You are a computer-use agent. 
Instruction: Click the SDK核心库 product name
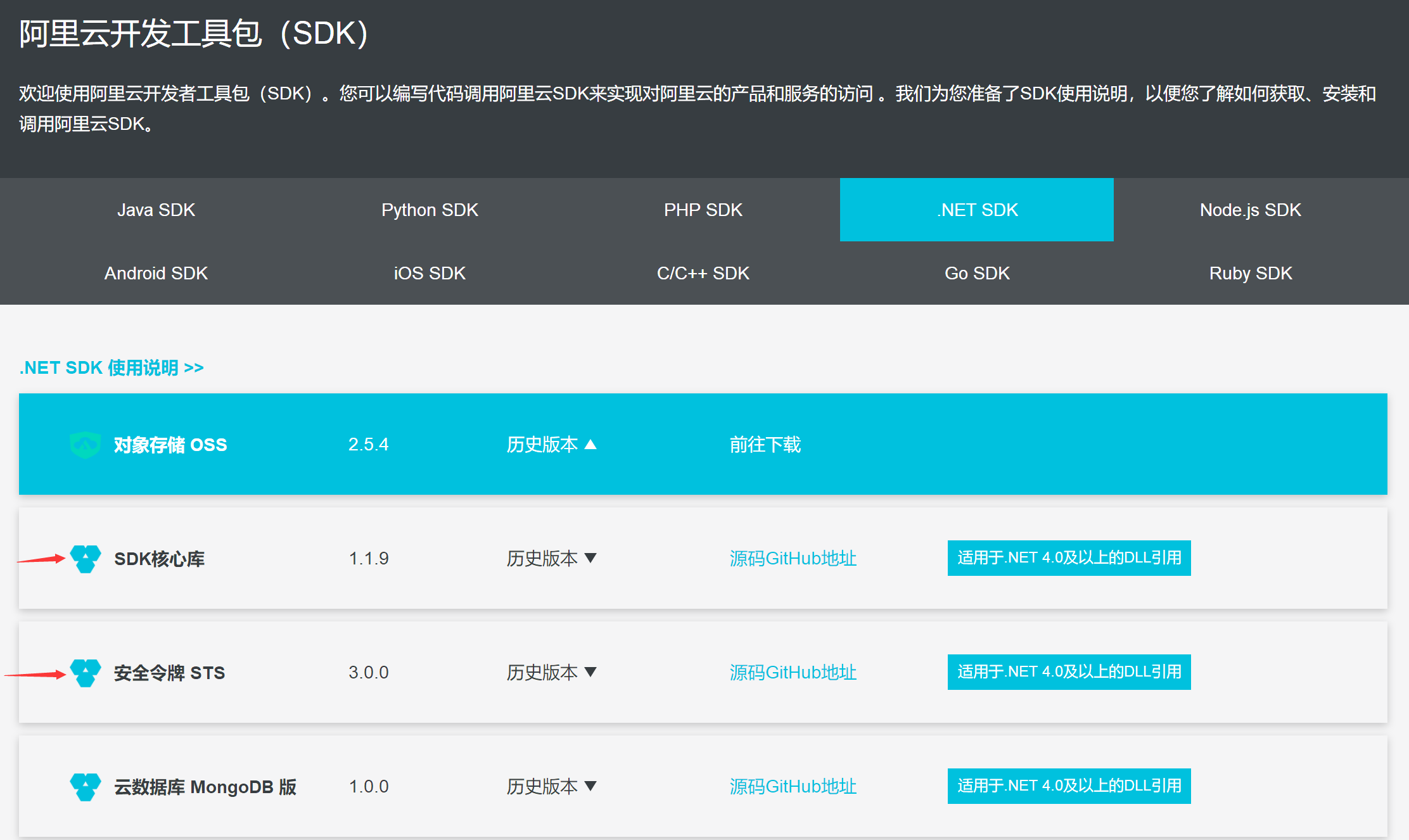click(x=160, y=559)
